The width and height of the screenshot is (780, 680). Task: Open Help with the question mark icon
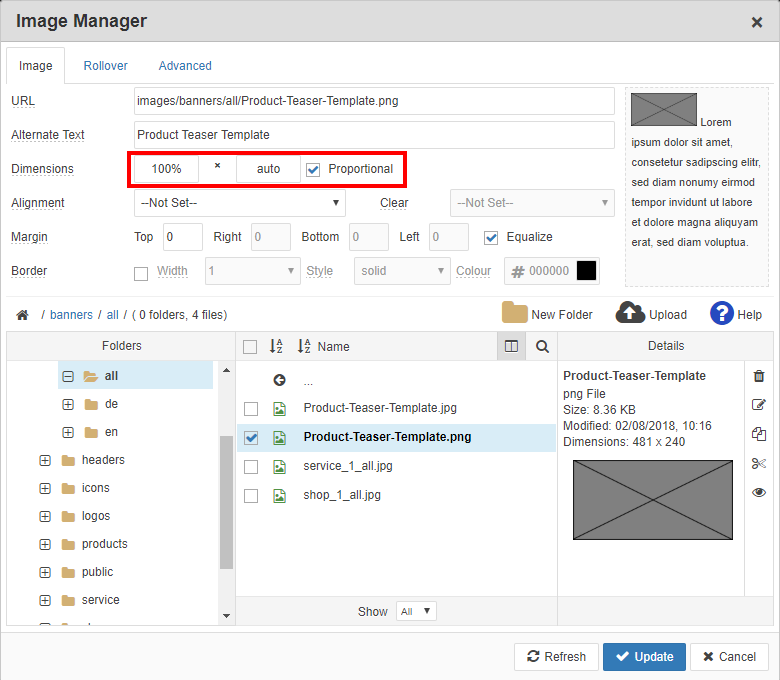point(722,313)
